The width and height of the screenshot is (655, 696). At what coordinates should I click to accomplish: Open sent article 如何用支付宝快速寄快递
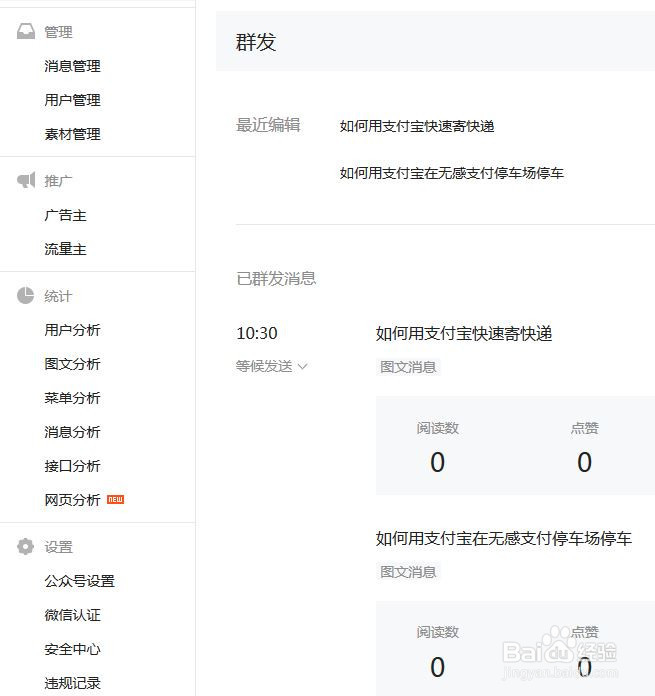(464, 334)
